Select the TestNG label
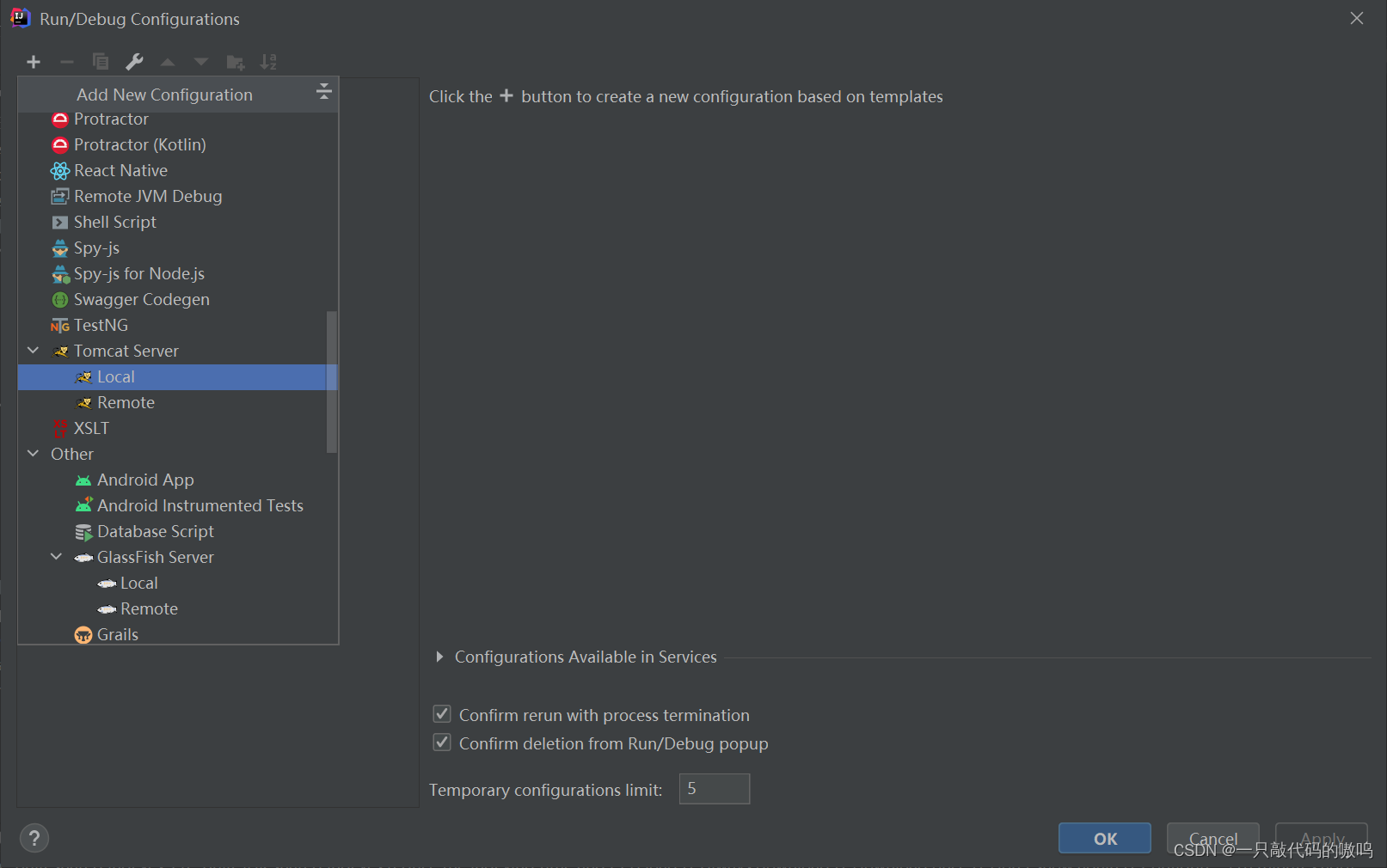1387x868 pixels. coord(101,326)
